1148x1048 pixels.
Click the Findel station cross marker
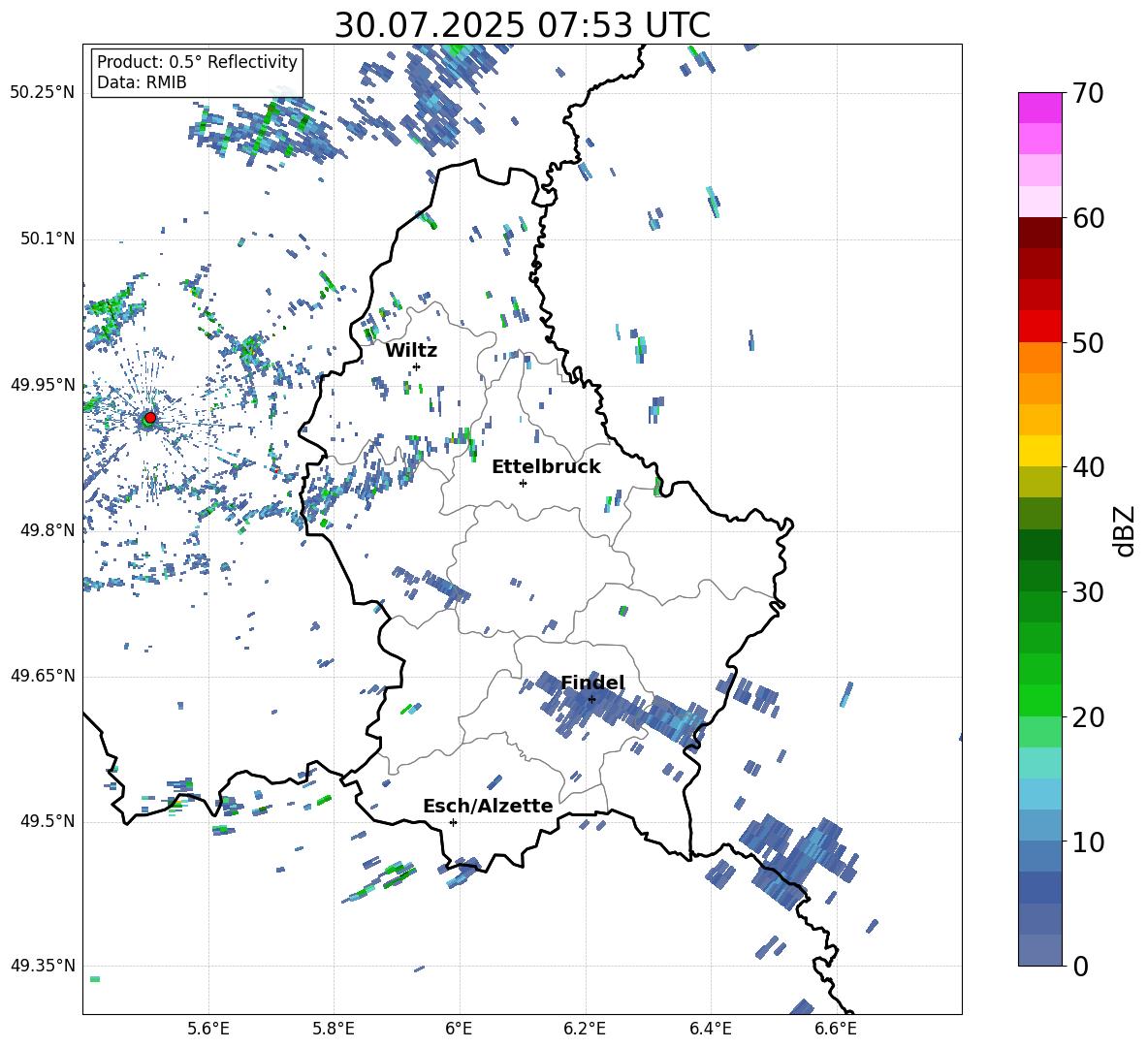pyautogui.click(x=591, y=699)
